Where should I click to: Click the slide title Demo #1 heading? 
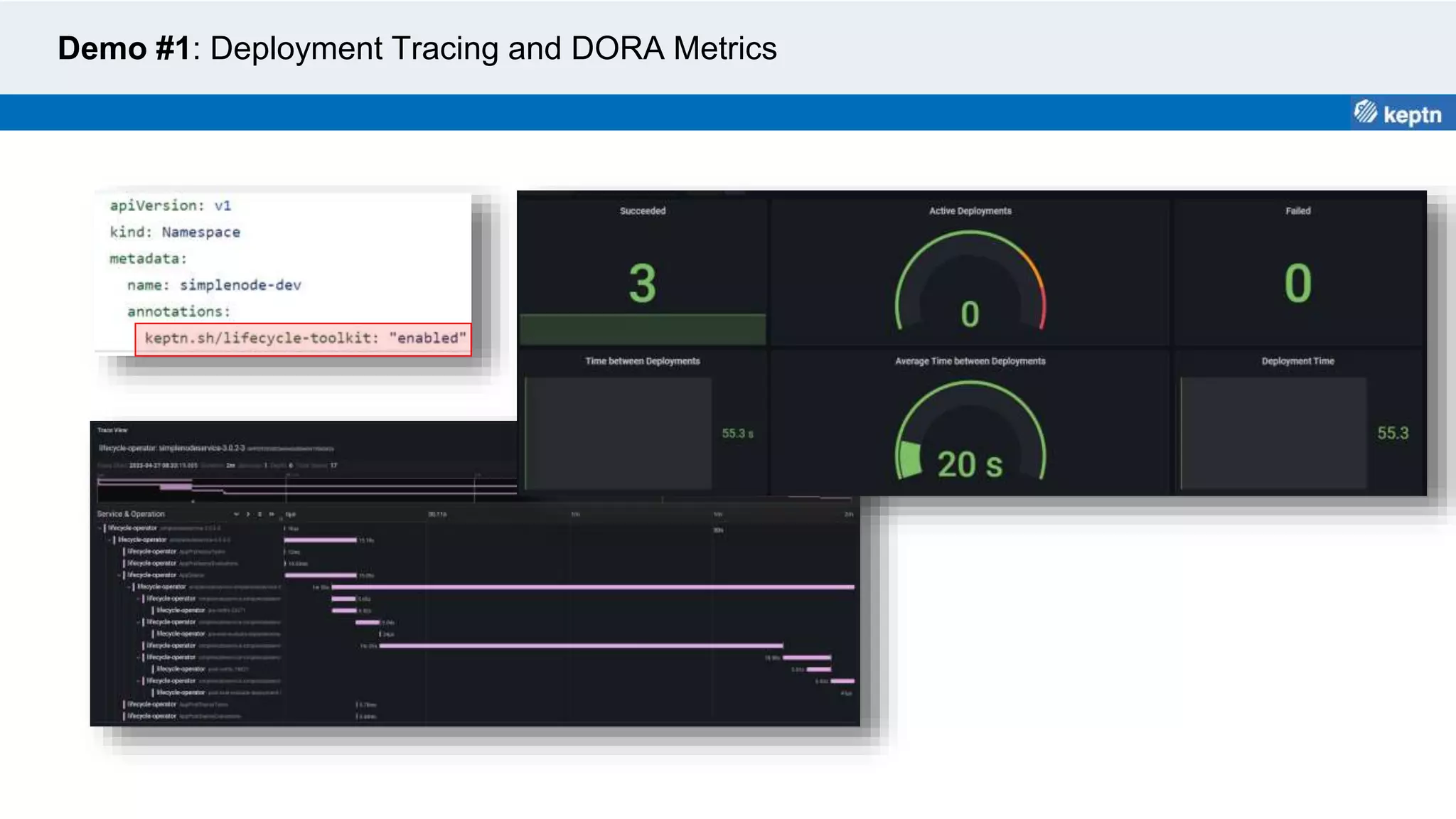pos(417,48)
